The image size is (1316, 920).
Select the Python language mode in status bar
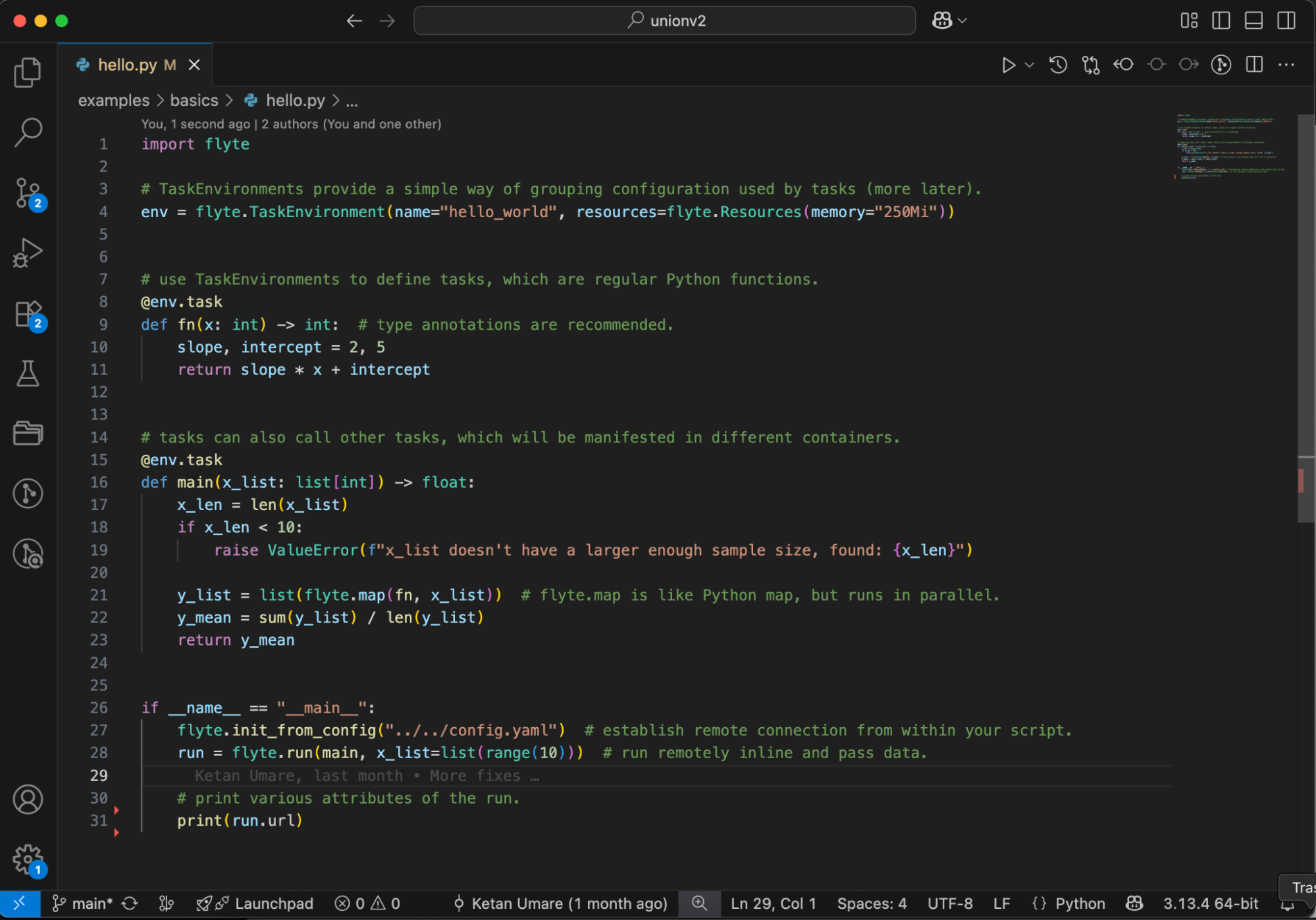(1080, 904)
